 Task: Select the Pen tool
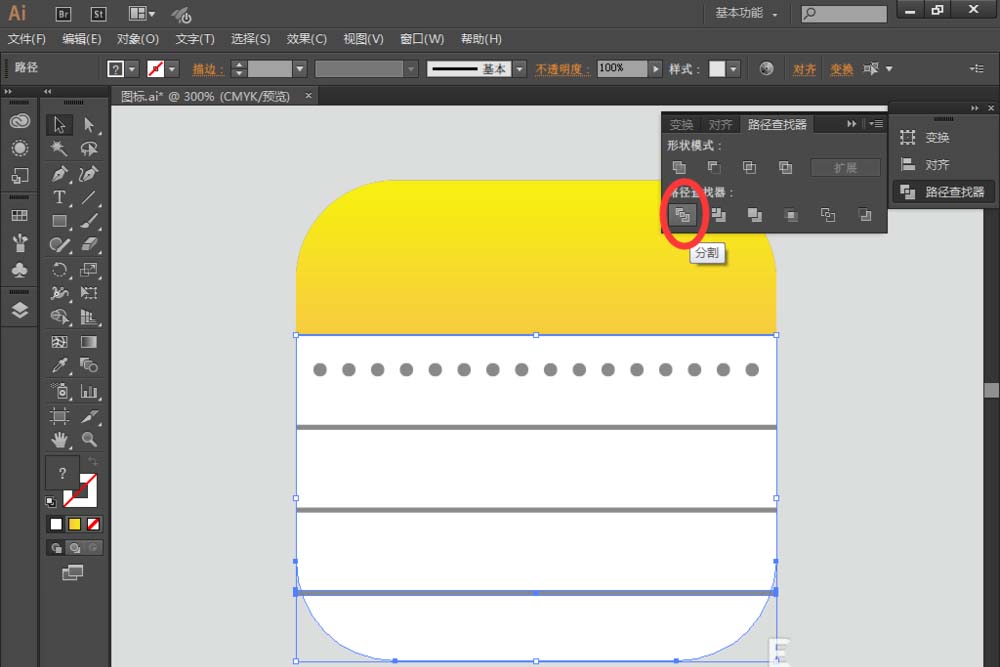(59, 173)
